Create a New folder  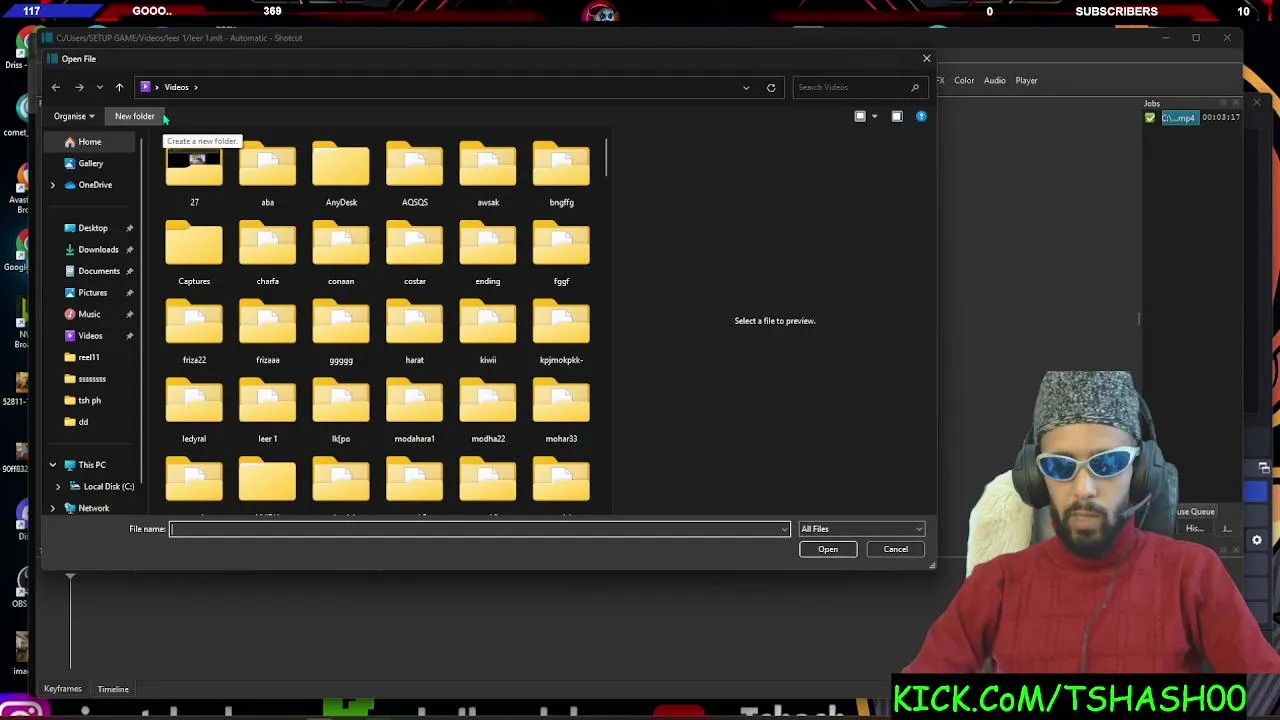tap(135, 116)
